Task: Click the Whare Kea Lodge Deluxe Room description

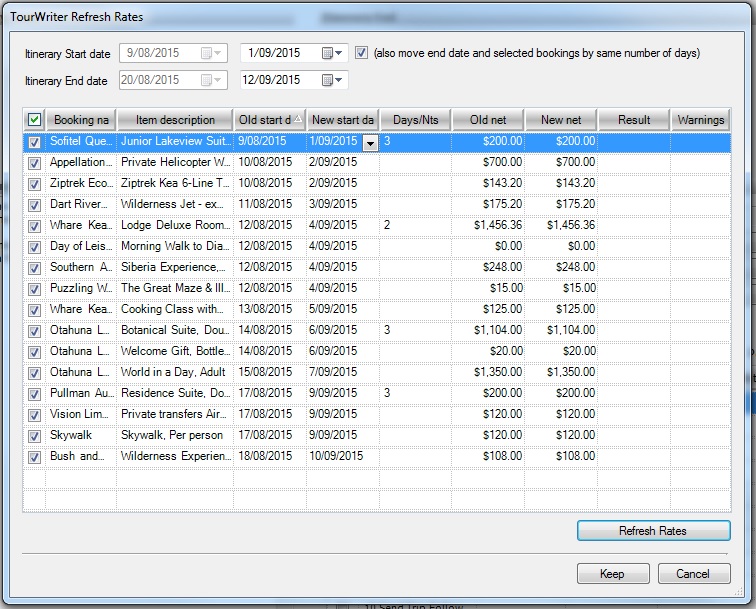Action: pos(175,226)
